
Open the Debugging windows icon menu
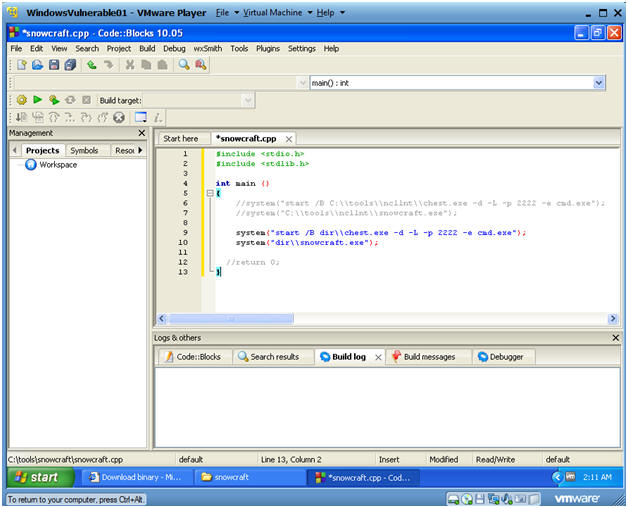[141, 117]
